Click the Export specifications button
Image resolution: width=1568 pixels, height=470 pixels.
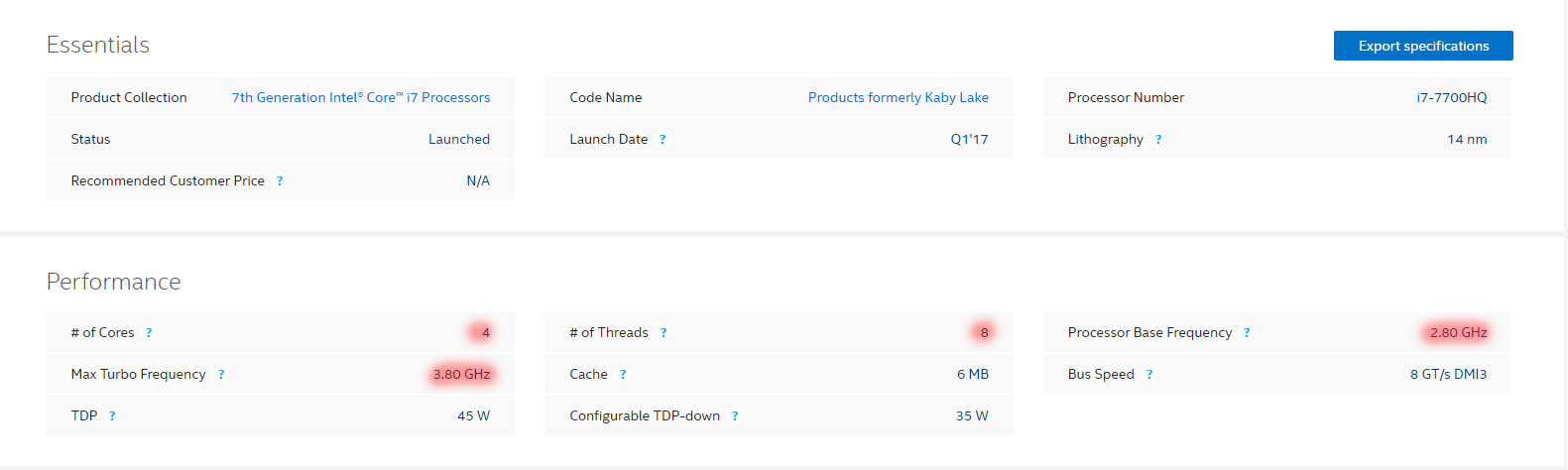click(x=1423, y=46)
